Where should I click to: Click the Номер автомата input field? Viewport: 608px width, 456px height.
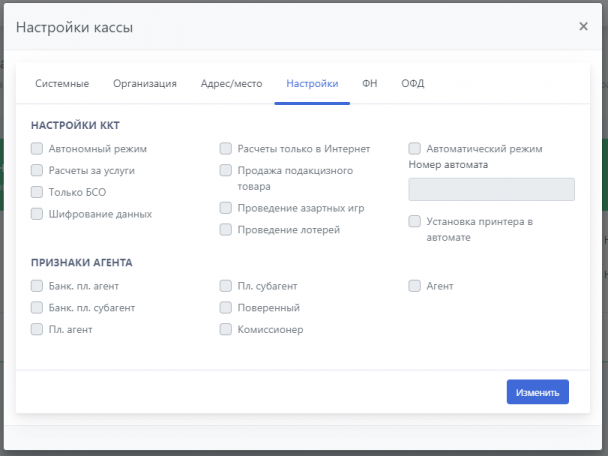coord(491,190)
